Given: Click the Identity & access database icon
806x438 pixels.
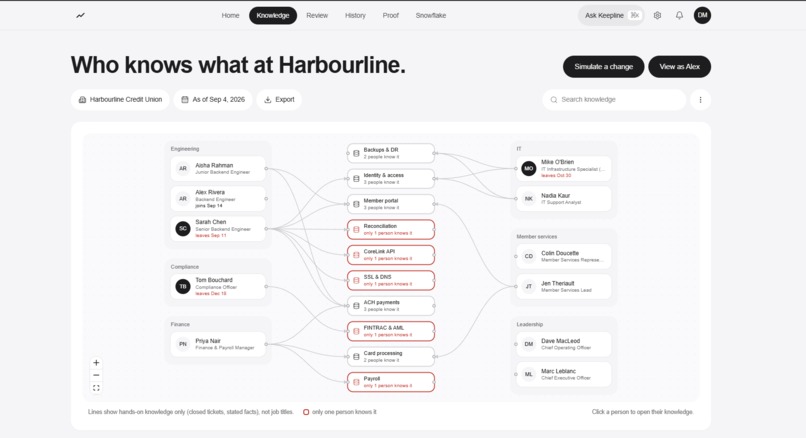Looking at the screenshot, I should click(x=356, y=178).
